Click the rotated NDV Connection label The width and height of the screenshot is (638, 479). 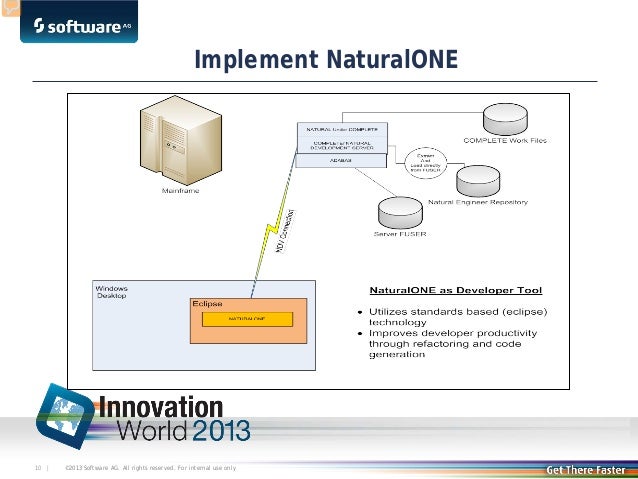pos(286,231)
